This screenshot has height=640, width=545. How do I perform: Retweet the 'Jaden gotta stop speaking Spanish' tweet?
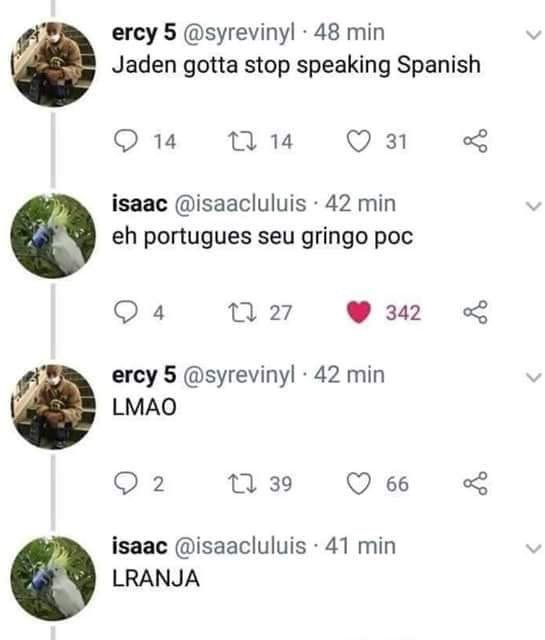coord(243,141)
